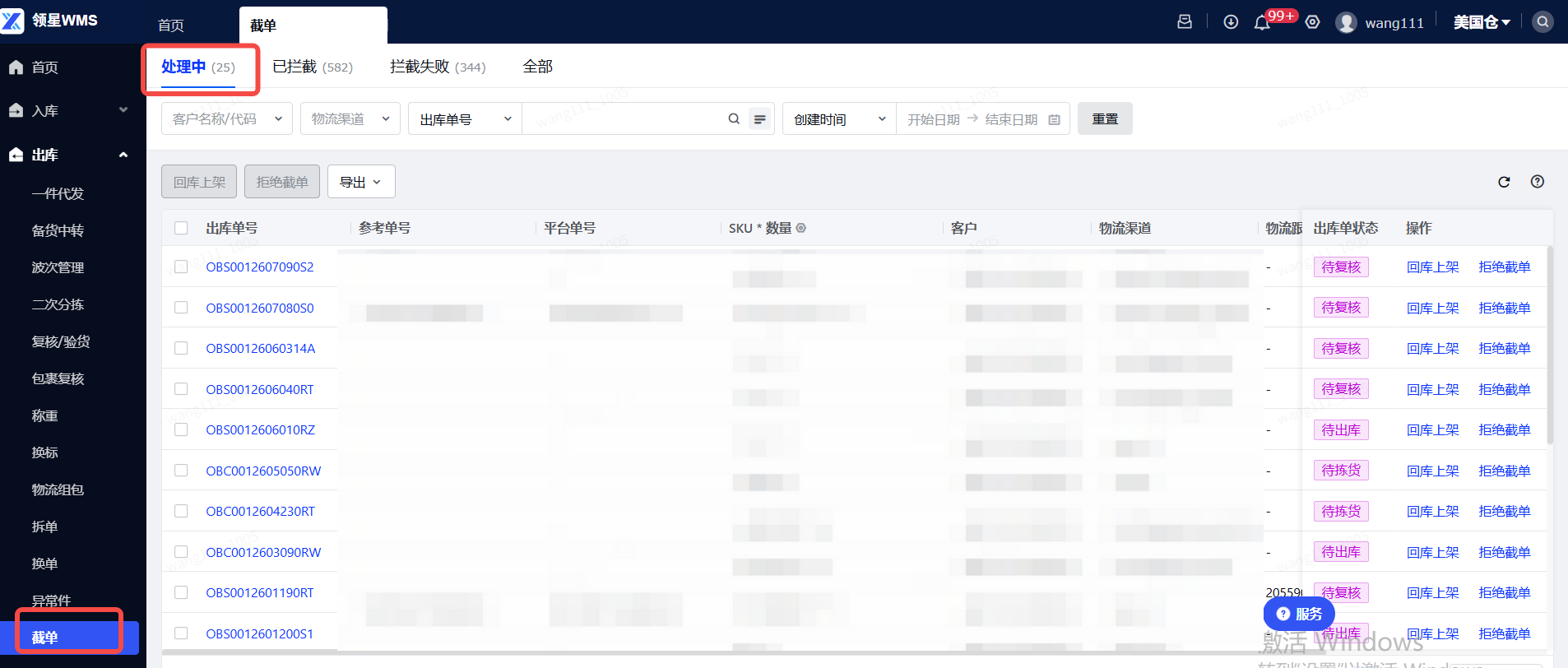Check the row OBS0012606040RT checkbox

[x=181, y=389]
